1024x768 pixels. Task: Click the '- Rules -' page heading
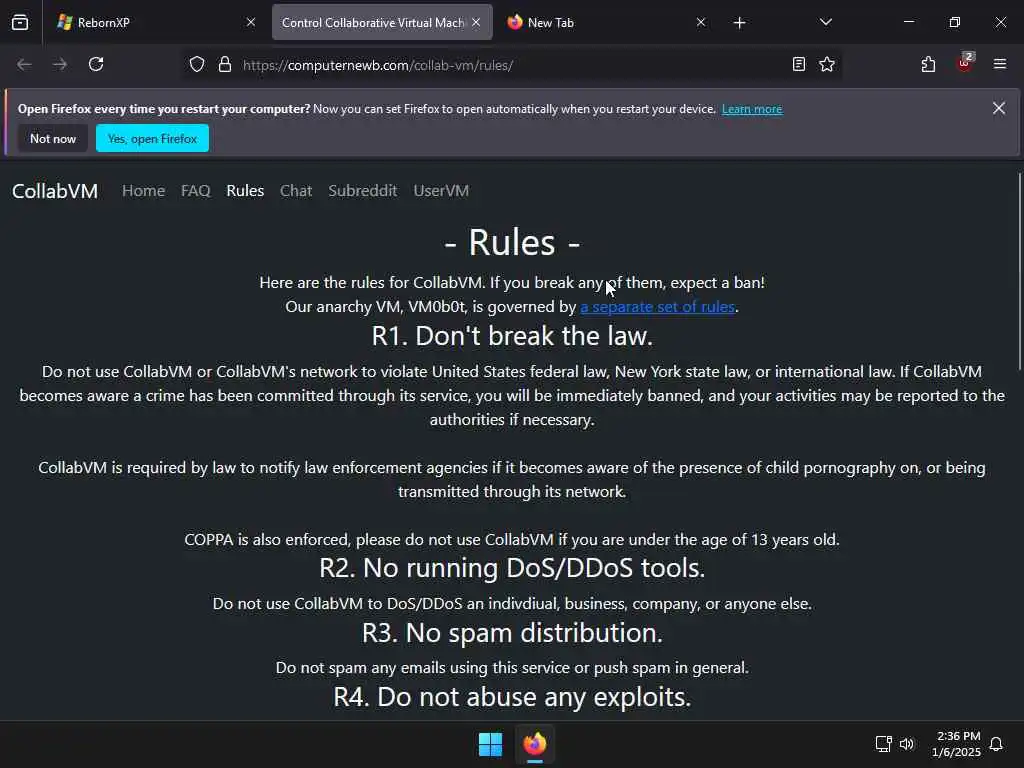[512, 242]
